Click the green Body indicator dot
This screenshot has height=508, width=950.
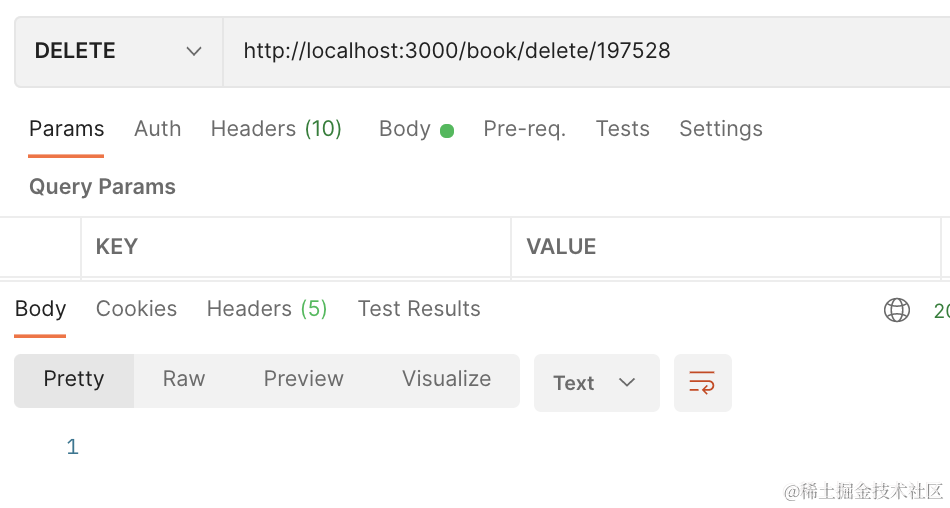point(447,131)
